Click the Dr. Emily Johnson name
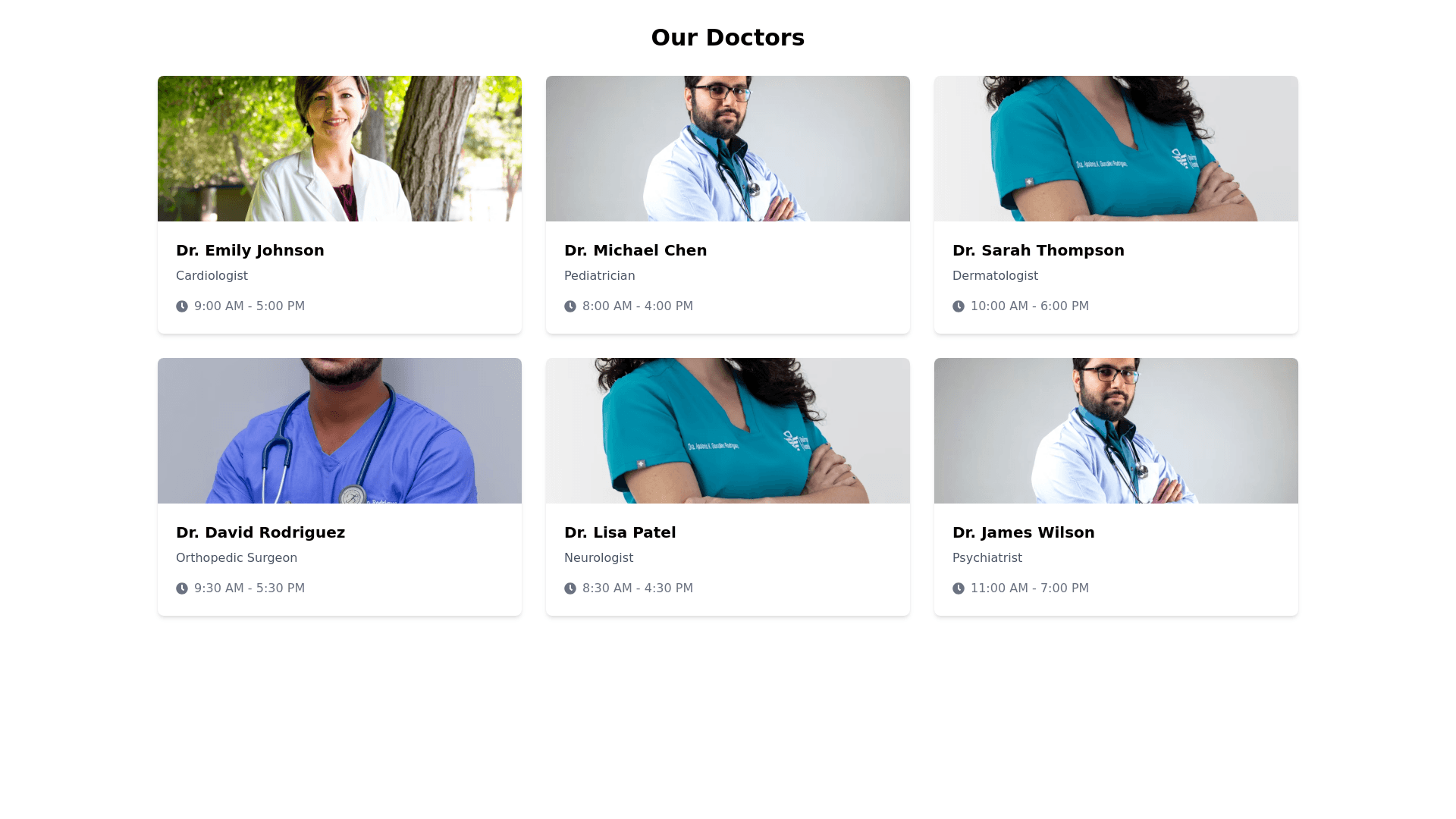1456x819 pixels. [x=250, y=250]
